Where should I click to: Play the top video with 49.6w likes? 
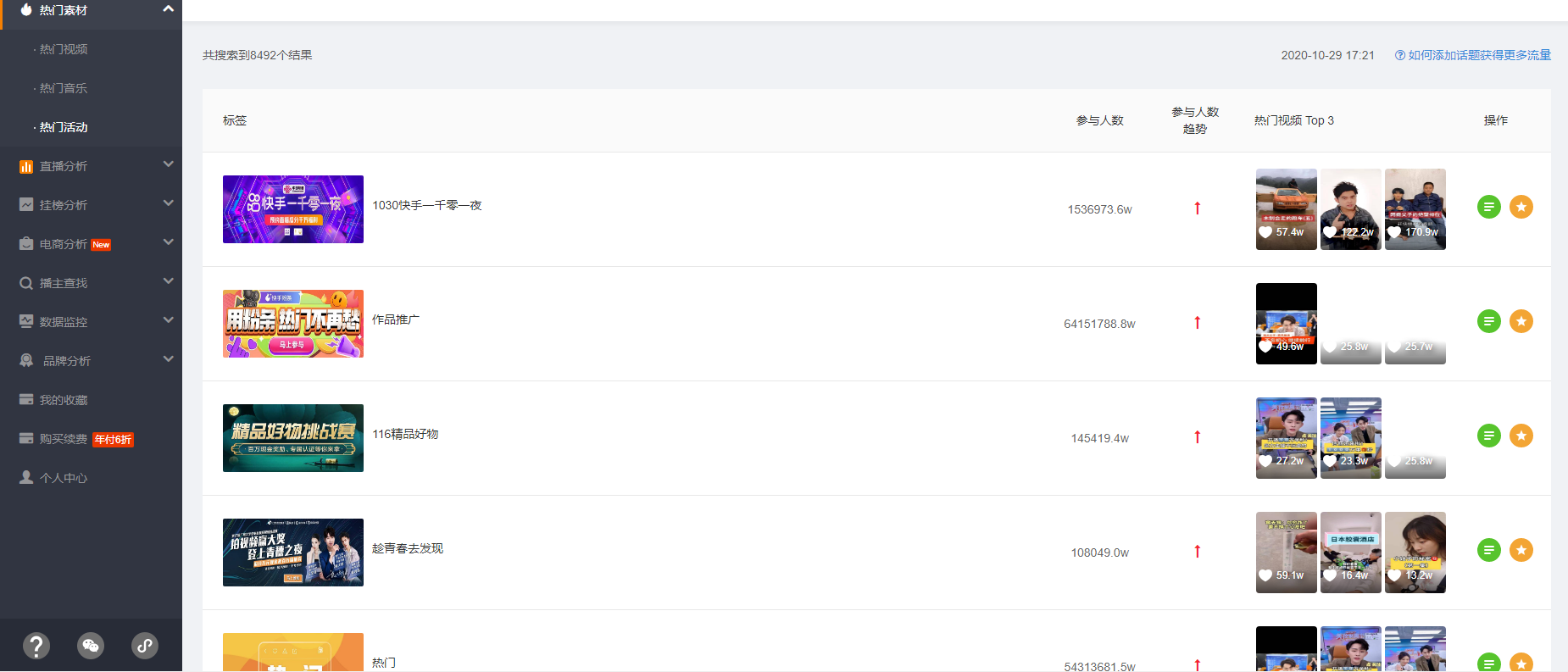[x=1287, y=324]
